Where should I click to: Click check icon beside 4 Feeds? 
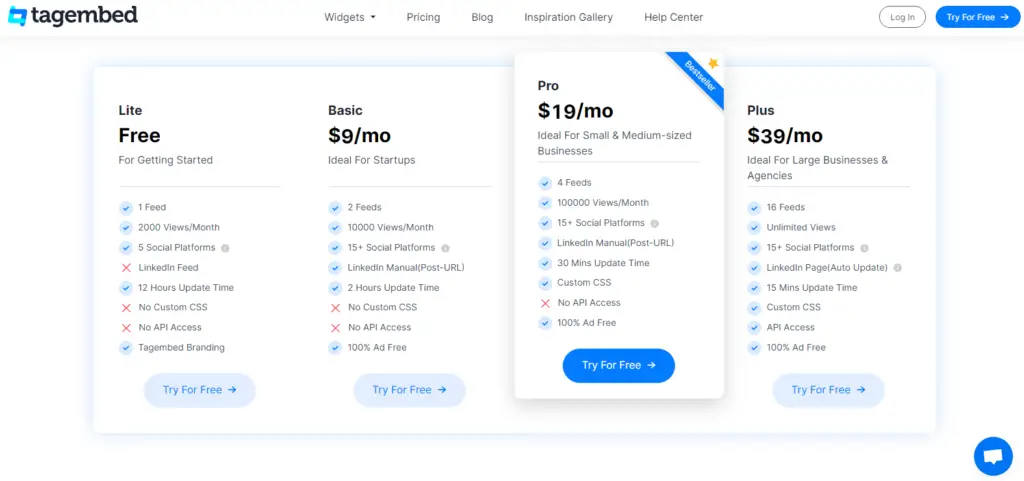coord(545,183)
